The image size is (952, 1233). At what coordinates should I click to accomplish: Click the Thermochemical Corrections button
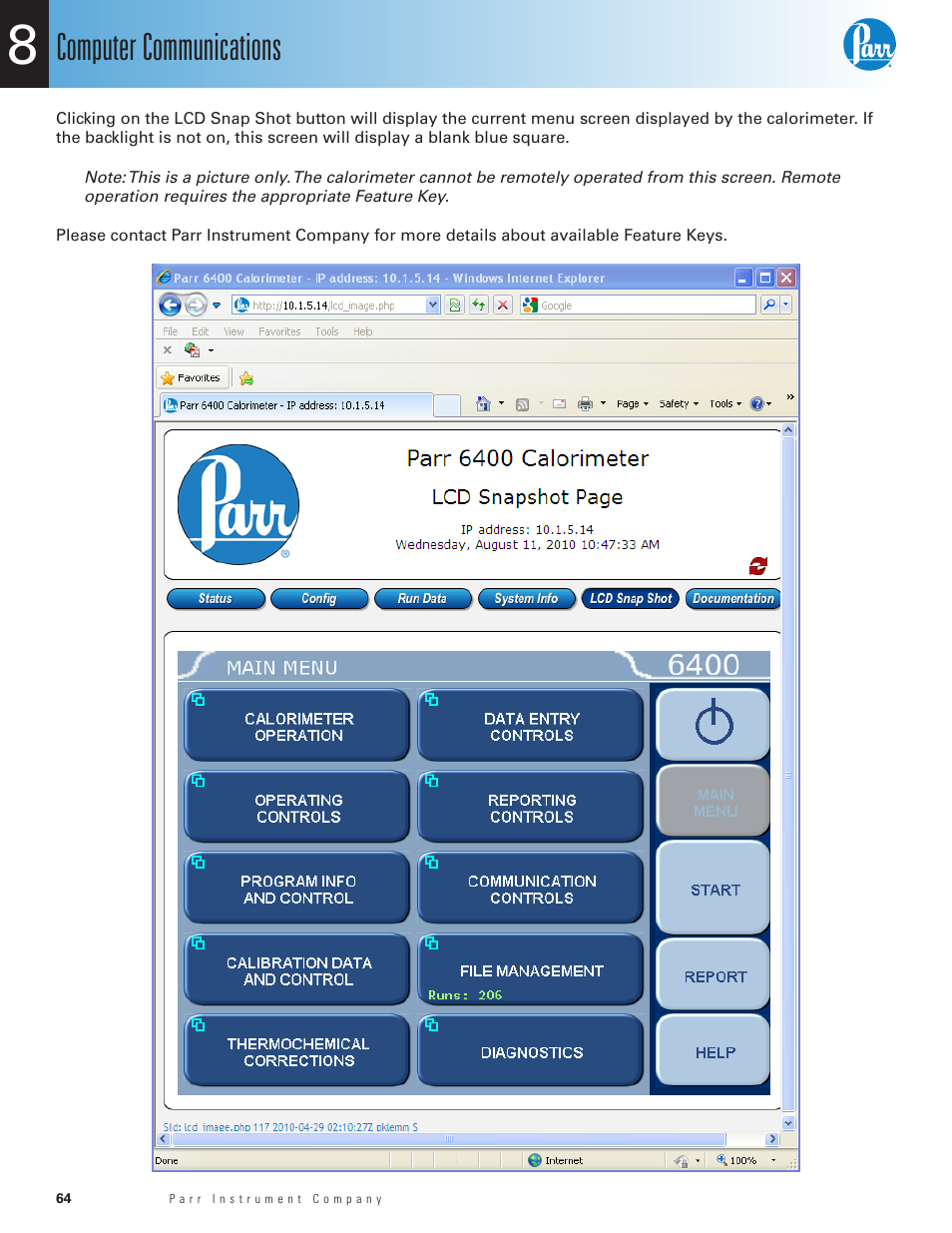(297, 1051)
